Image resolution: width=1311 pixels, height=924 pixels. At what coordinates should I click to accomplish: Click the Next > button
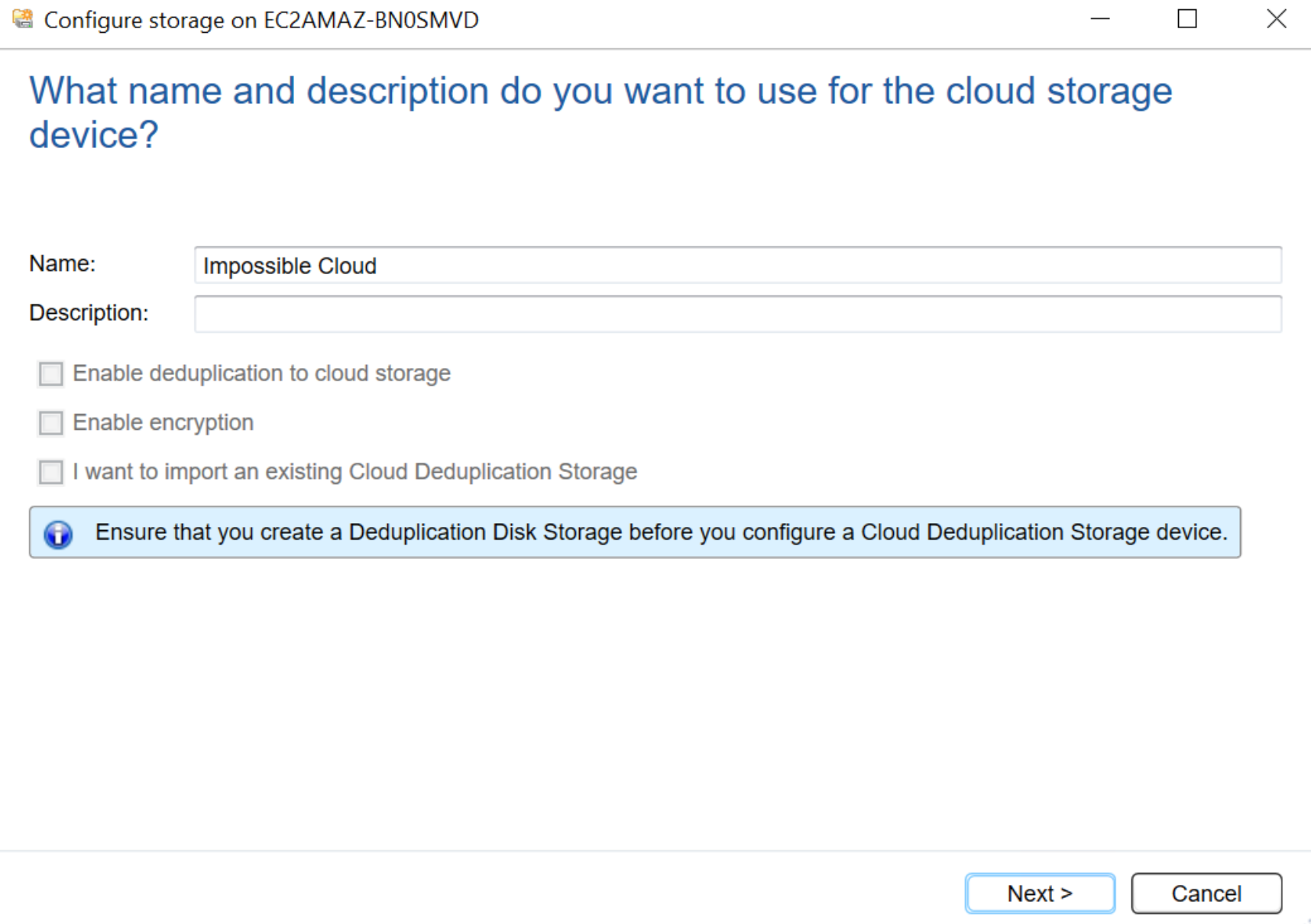pyautogui.click(x=1040, y=893)
